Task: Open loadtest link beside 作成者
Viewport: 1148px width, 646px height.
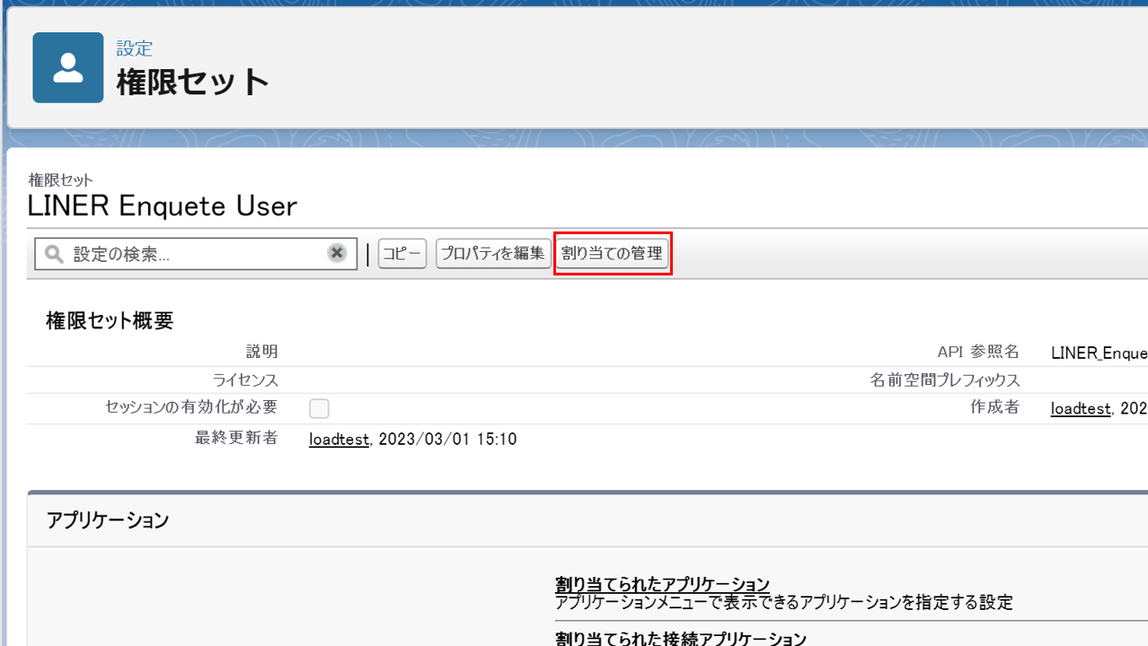Action: (1081, 408)
